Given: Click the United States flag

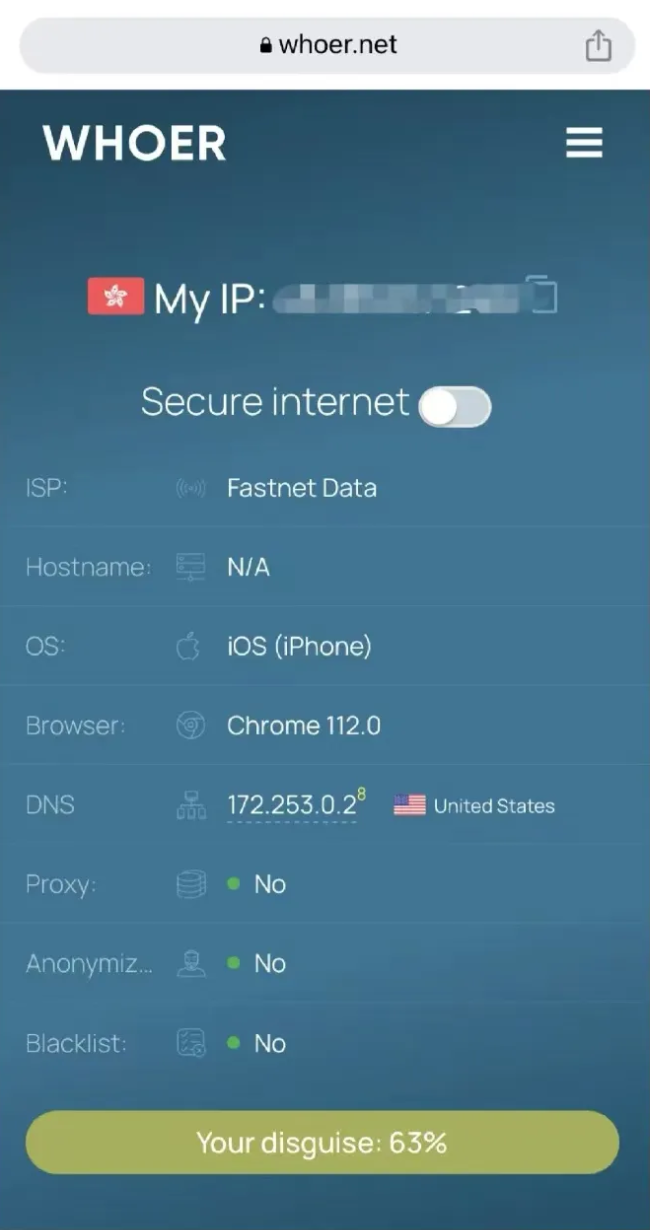Looking at the screenshot, I should [409, 805].
